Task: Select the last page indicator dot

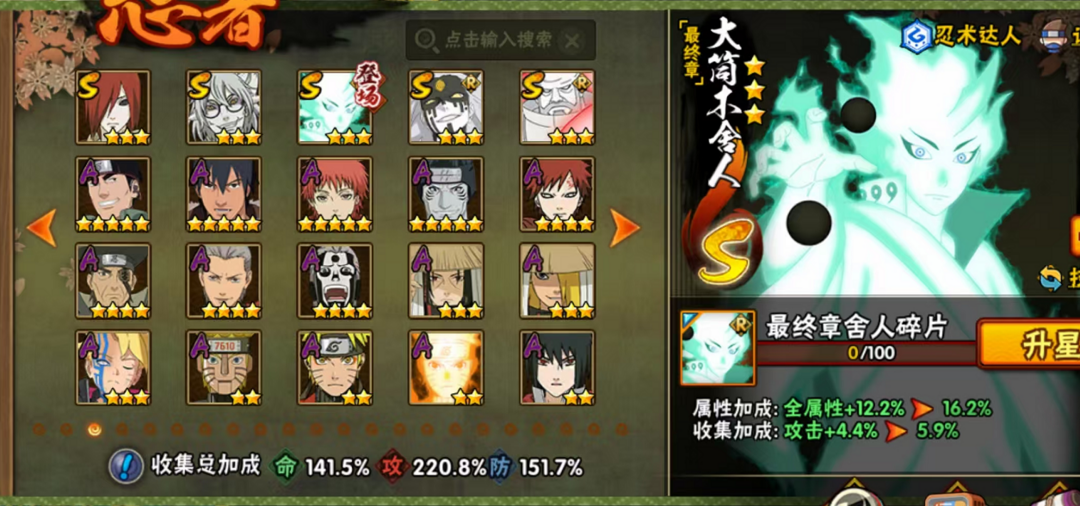Action: pyautogui.click(x=622, y=430)
